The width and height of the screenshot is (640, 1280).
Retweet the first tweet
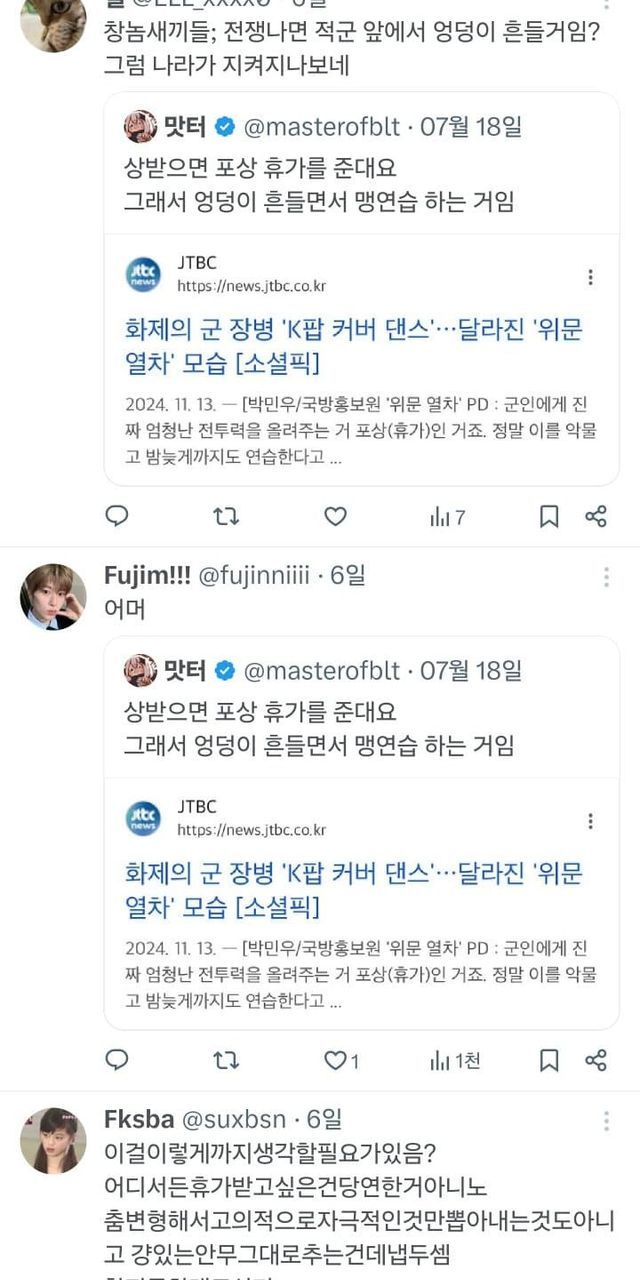[x=227, y=516]
